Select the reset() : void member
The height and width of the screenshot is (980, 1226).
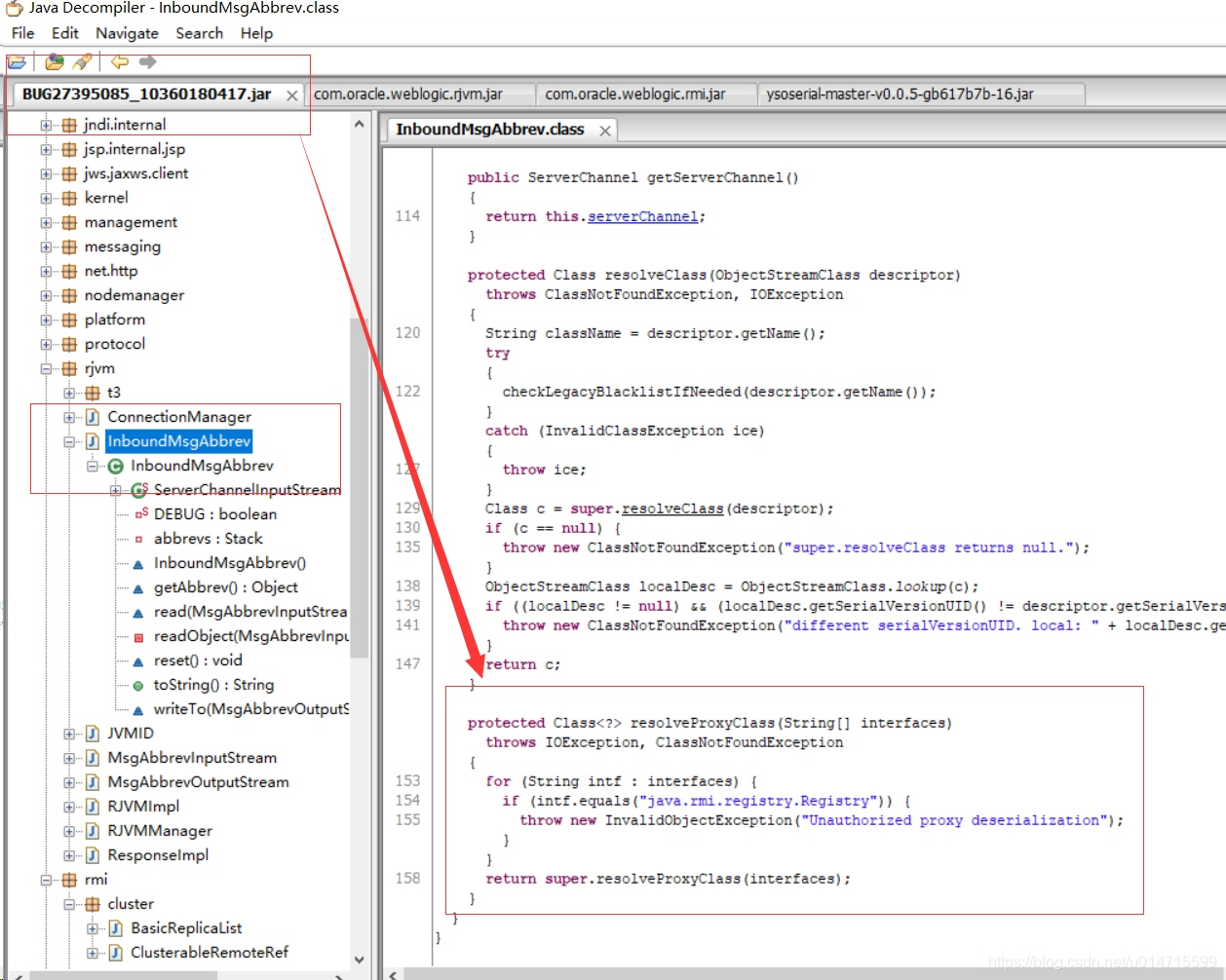198,660
